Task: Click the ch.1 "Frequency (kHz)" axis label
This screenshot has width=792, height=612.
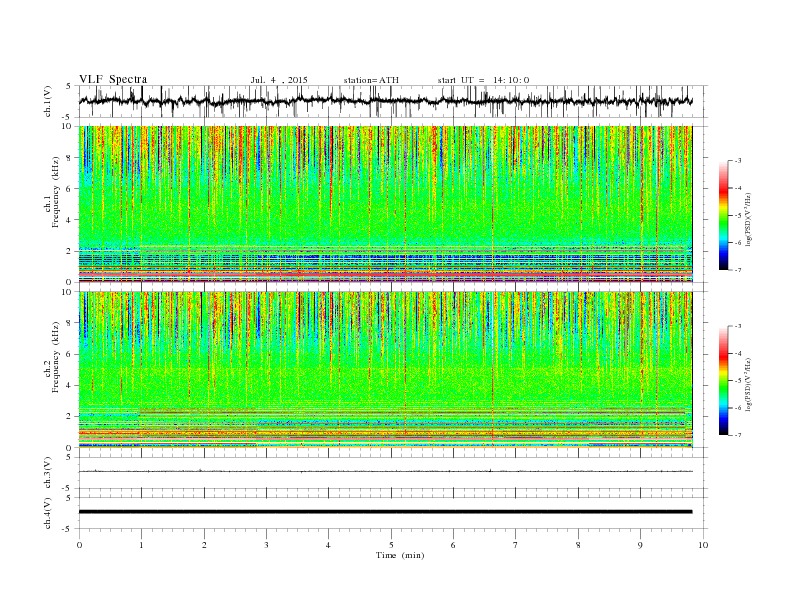Action: tap(55, 192)
